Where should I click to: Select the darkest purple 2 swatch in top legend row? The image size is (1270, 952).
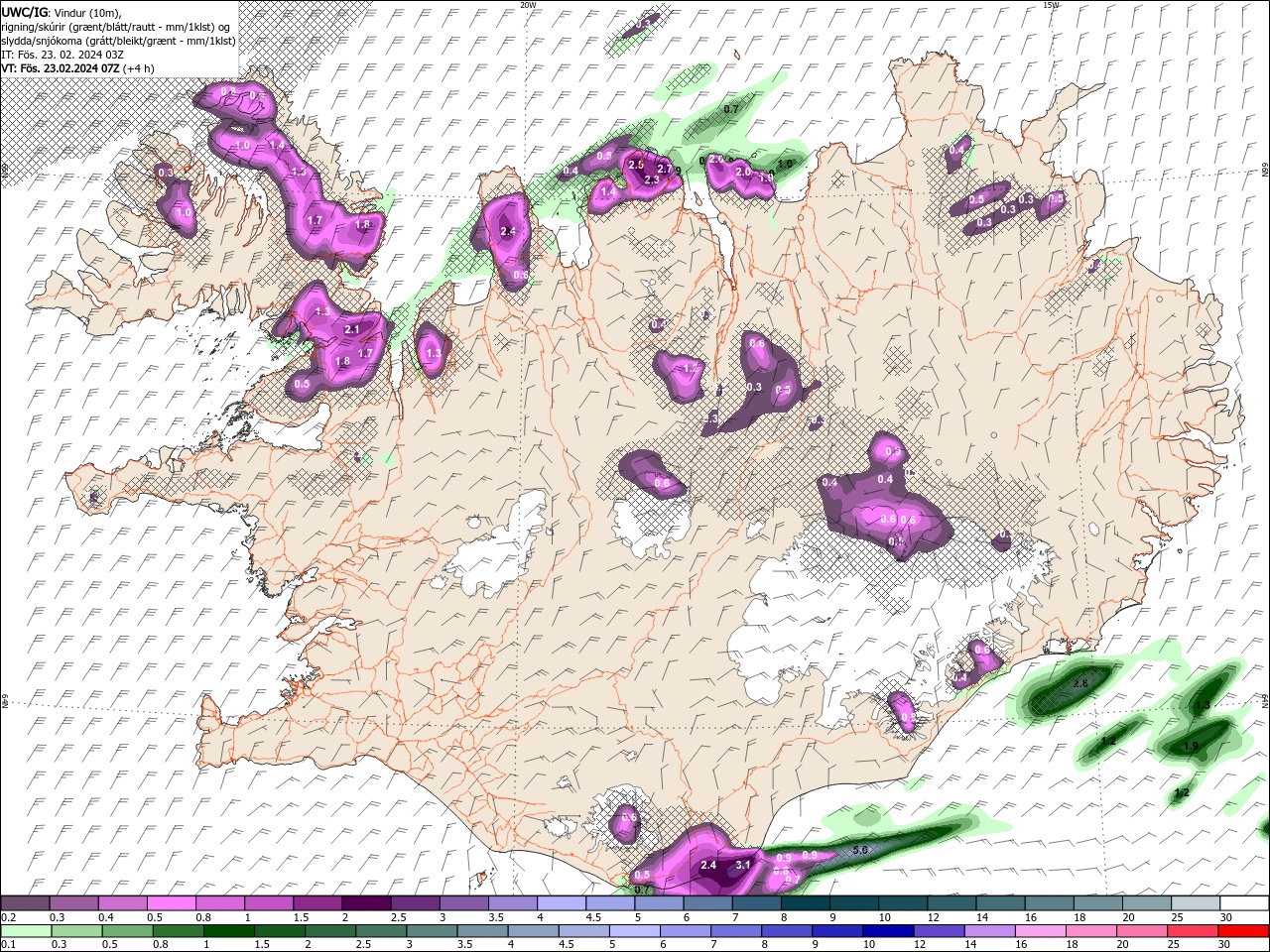click(x=365, y=903)
